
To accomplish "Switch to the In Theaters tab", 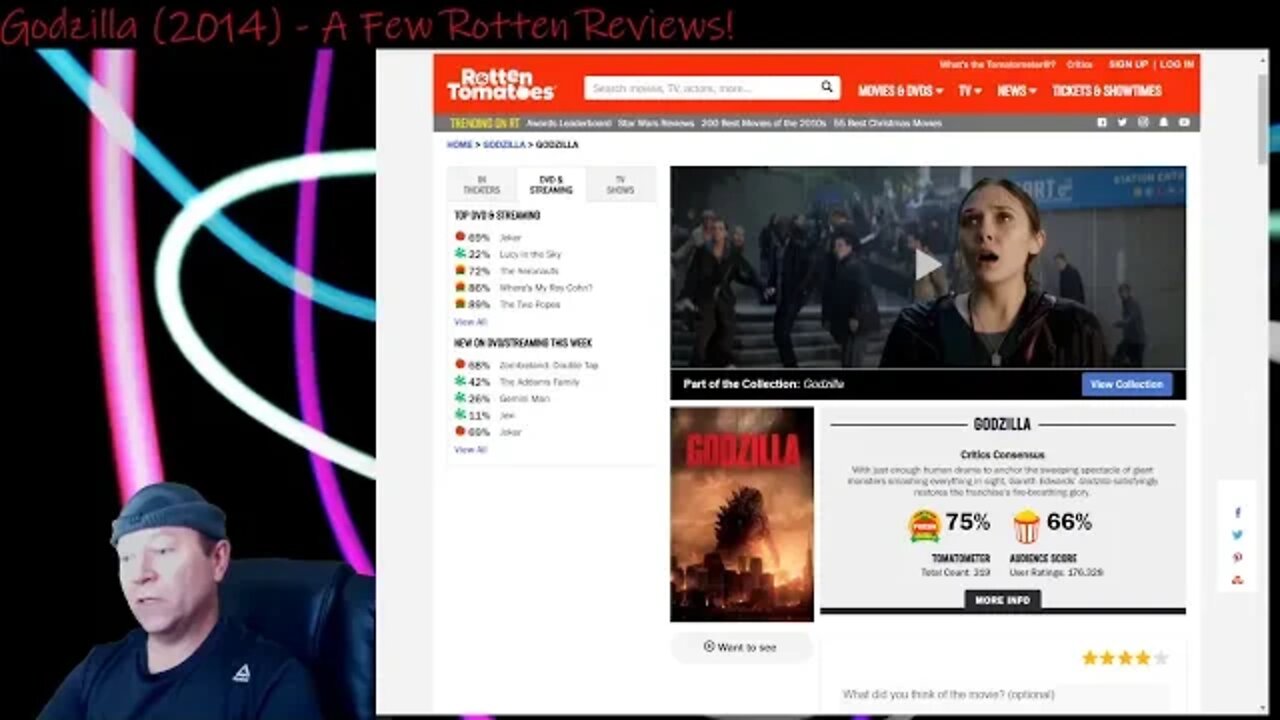I will (x=481, y=185).
